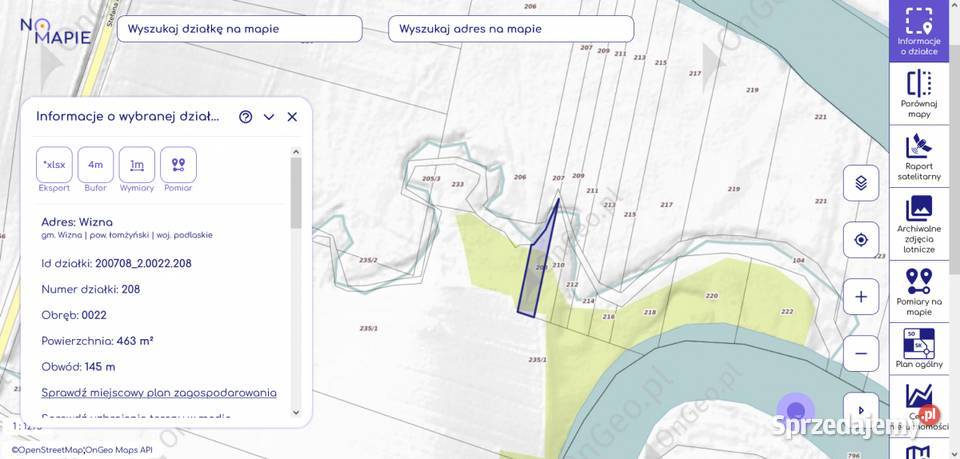
Task: Open help for parcel info panel
Action: pos(245,117)
